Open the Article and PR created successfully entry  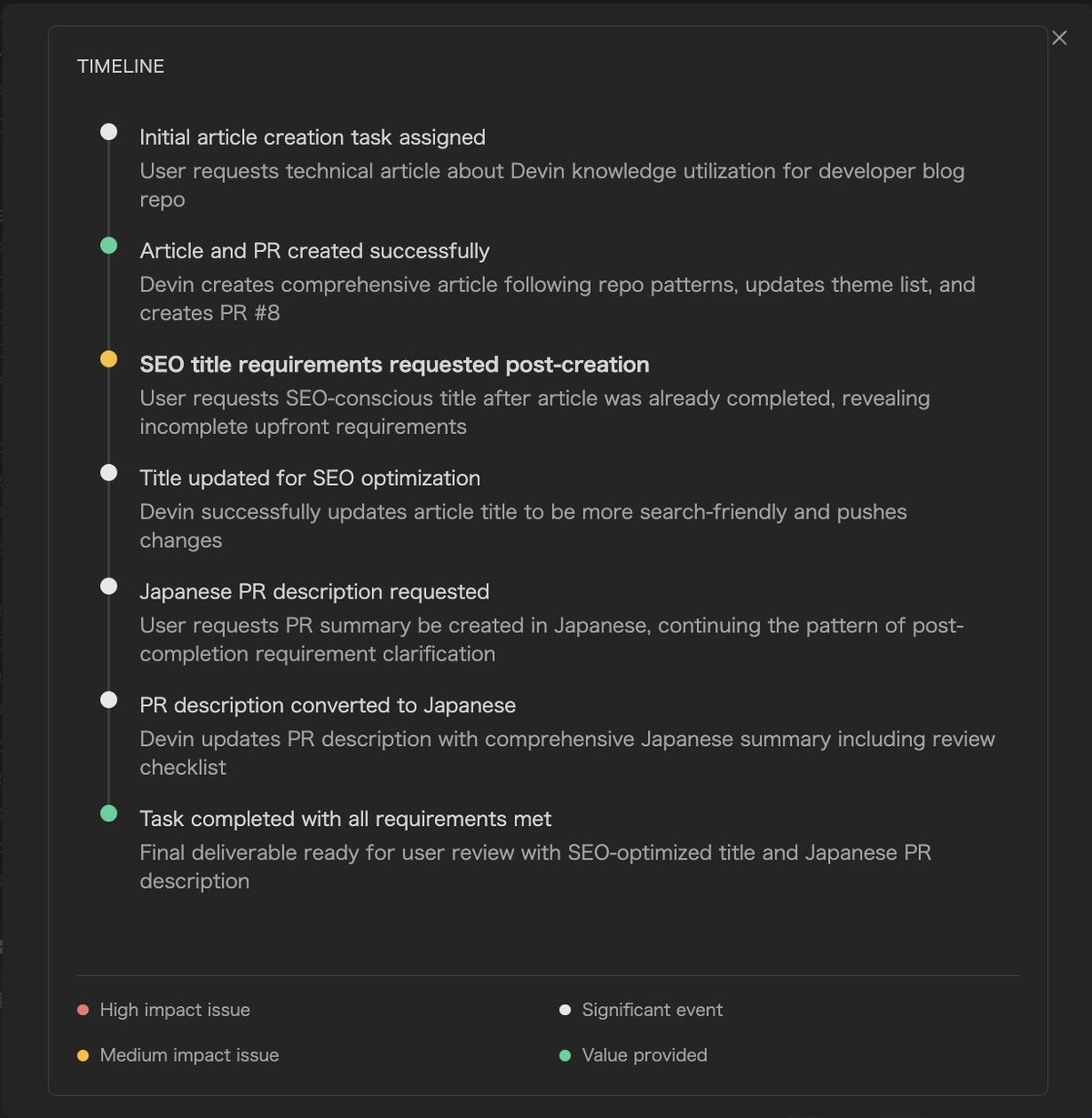tap(314, 251)
